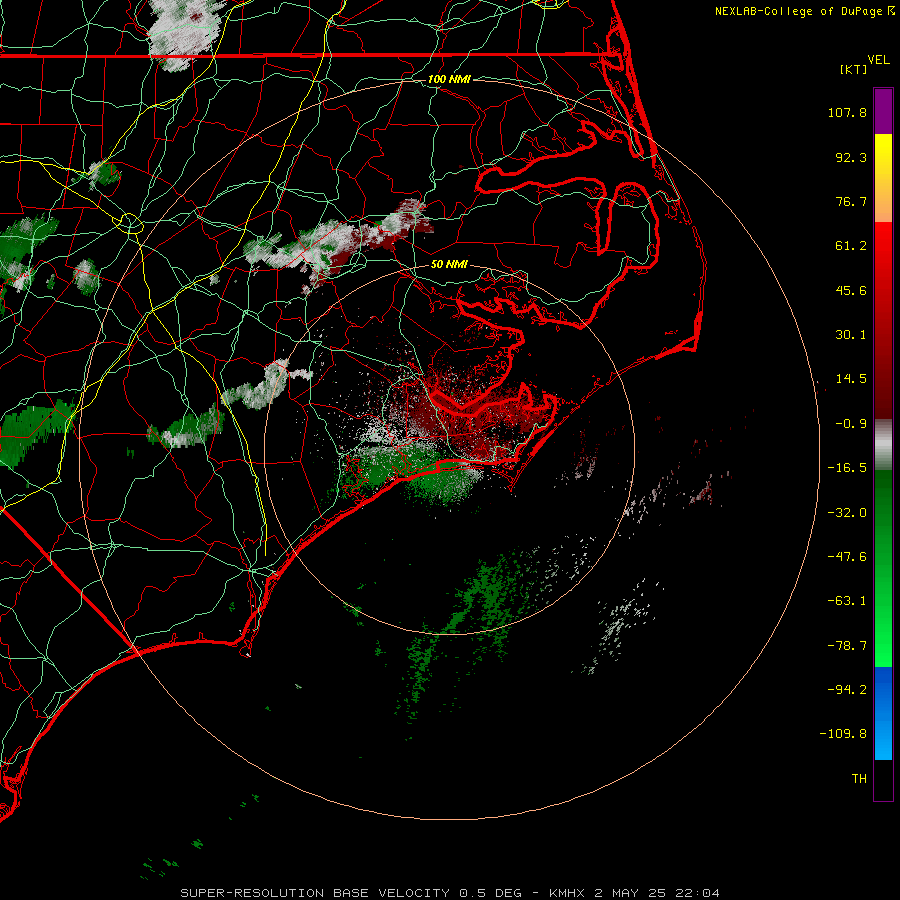Click the -16.5 velocity scale label
Viewport: 900px width, 900px height.
point(847,468)
